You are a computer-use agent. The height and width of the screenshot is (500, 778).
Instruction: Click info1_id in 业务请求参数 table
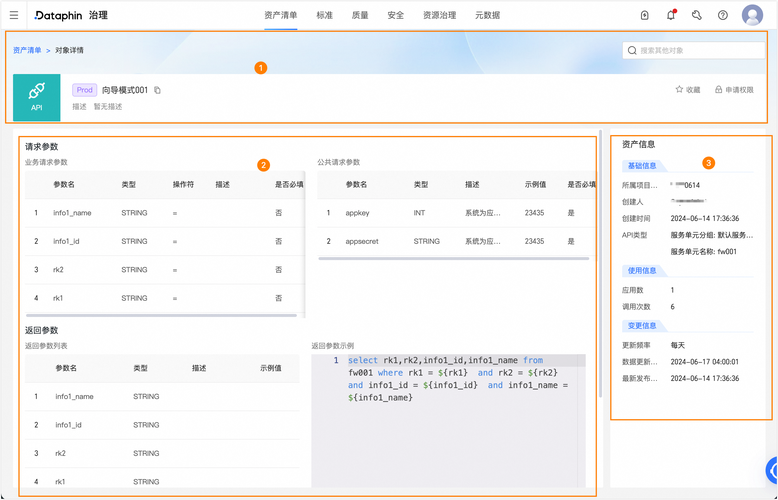click(x=66, y=242)
